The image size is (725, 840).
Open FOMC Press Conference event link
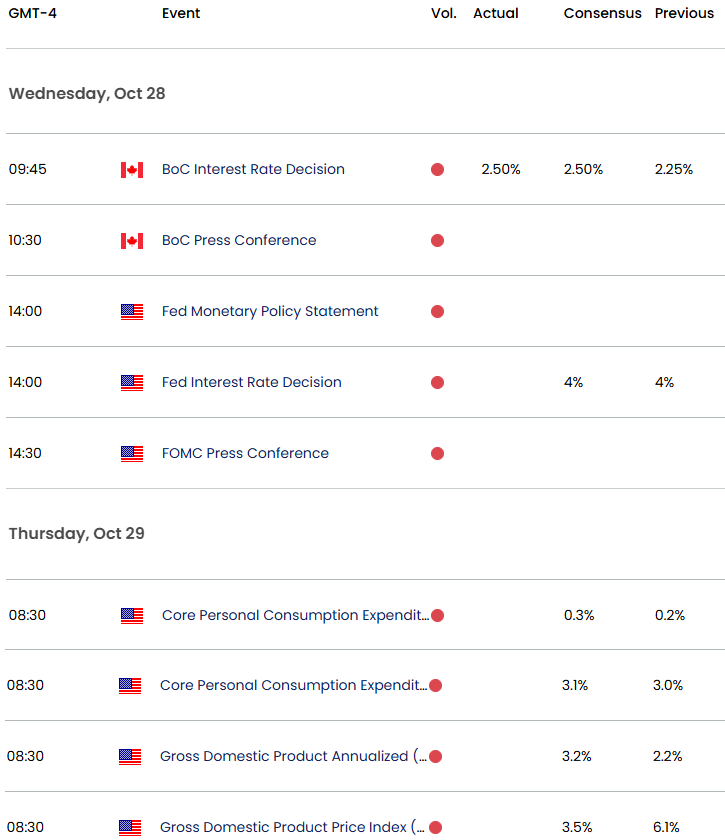(x=245, y=453)
